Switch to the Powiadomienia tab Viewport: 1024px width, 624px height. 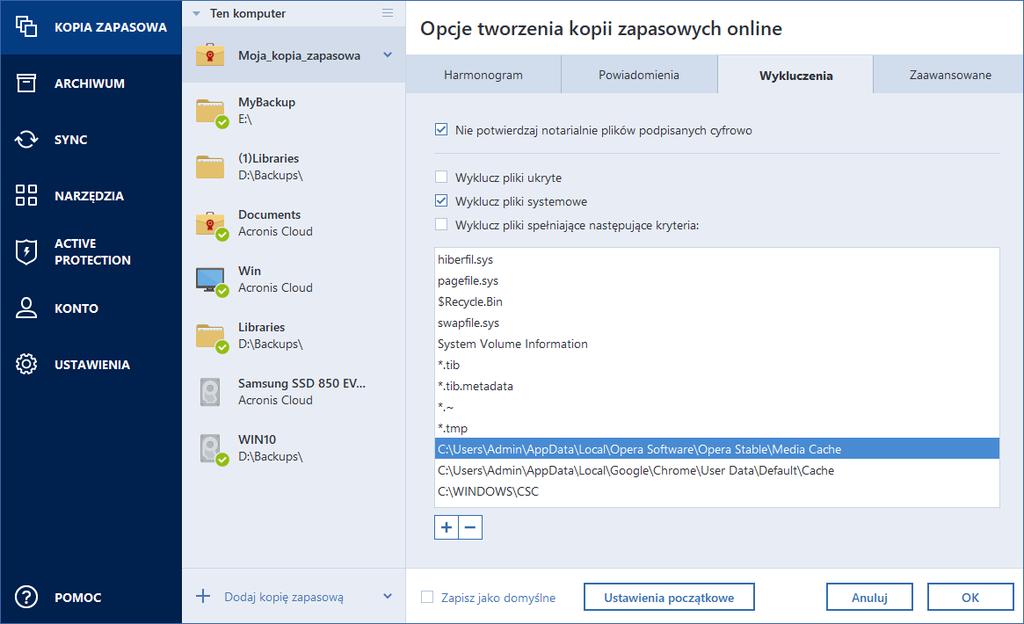click(x=639, y=74)
